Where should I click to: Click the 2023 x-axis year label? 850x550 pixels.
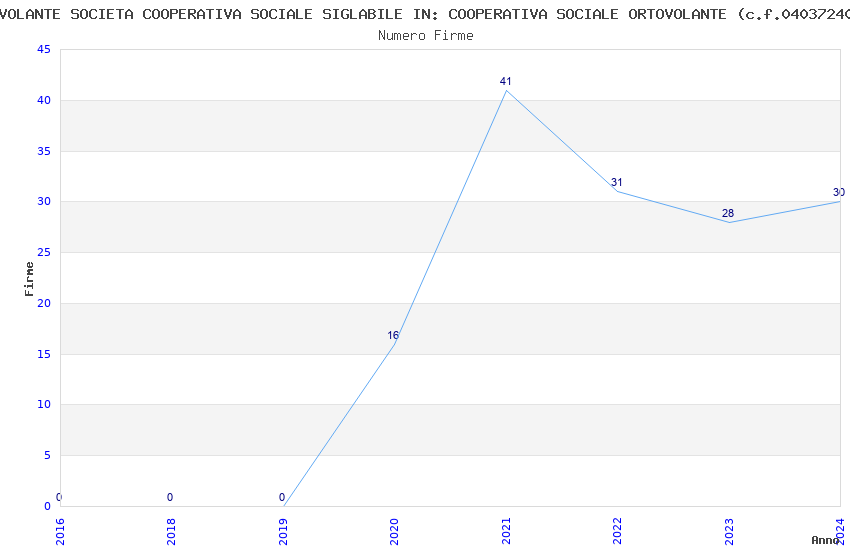[729, 531]
